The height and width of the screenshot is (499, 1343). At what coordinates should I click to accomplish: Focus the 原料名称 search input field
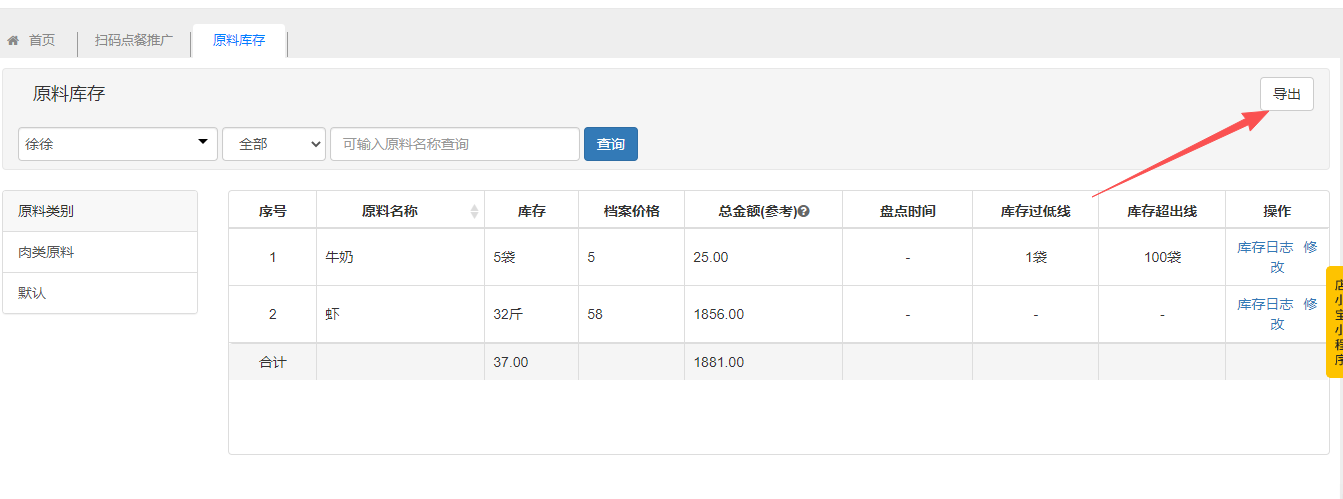pyautogui.click(x=455, y=144)
